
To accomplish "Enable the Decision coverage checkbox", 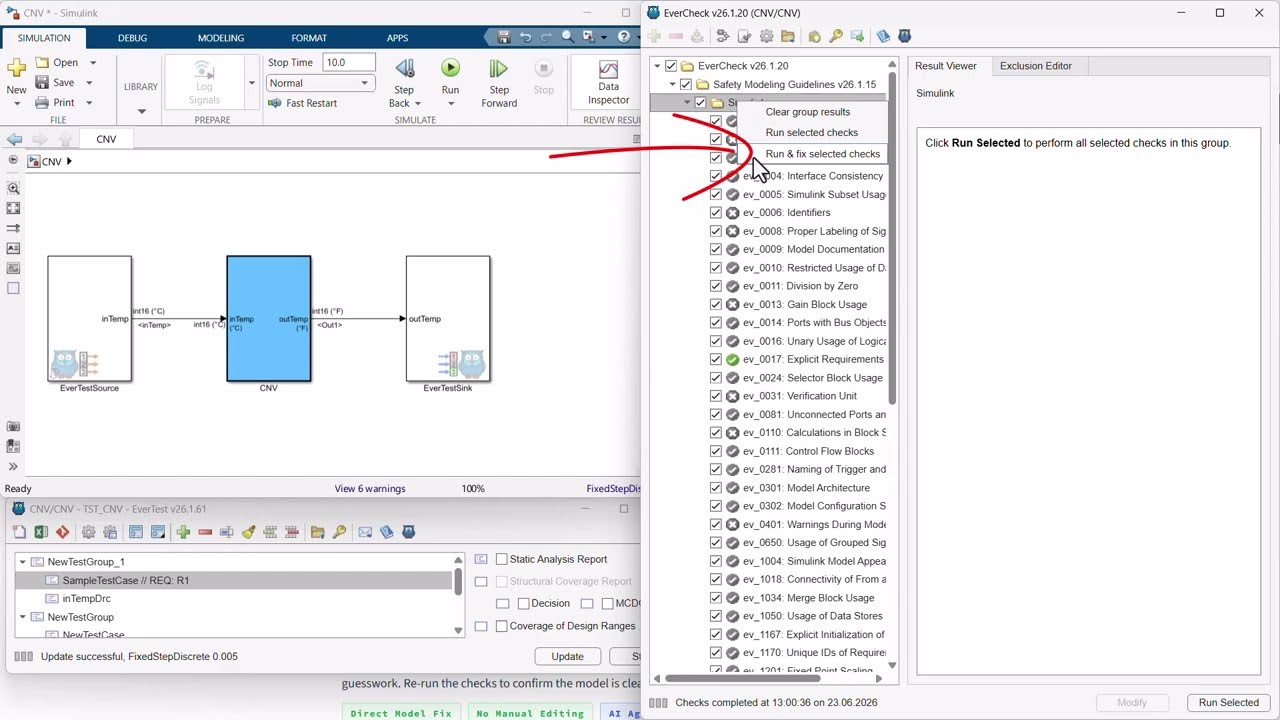I will coord(523,603).
